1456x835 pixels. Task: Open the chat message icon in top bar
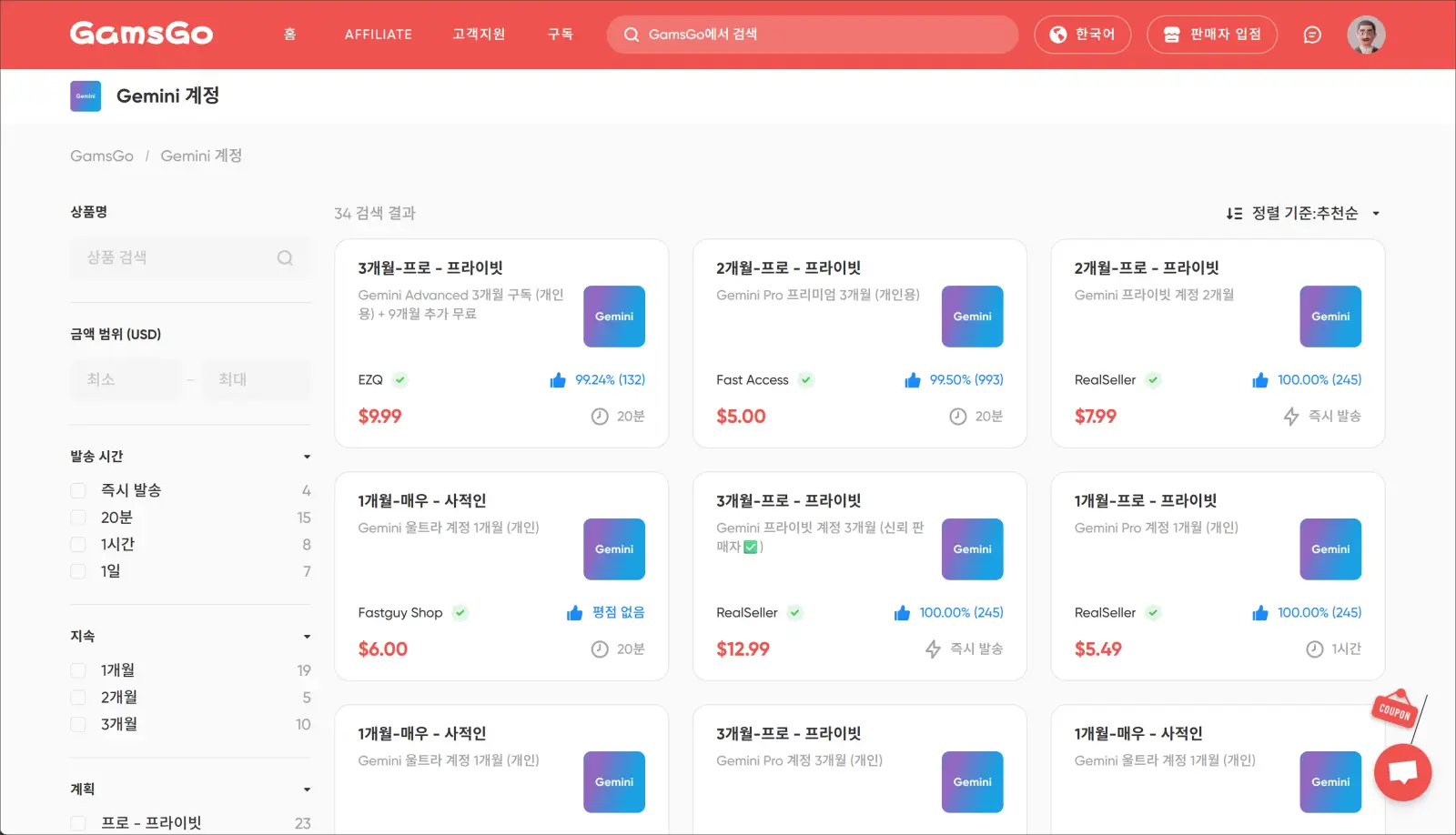coord(1312,34)
